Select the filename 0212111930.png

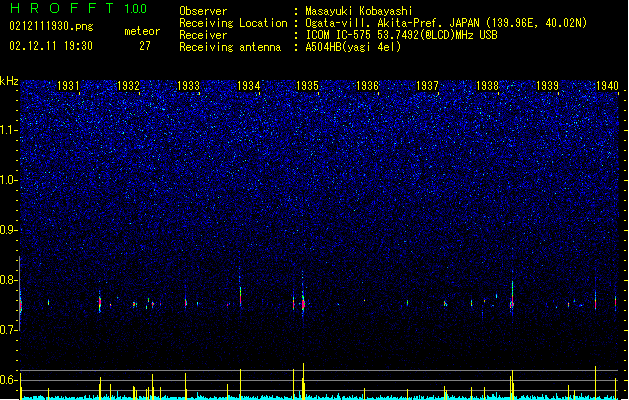[51, 27]
